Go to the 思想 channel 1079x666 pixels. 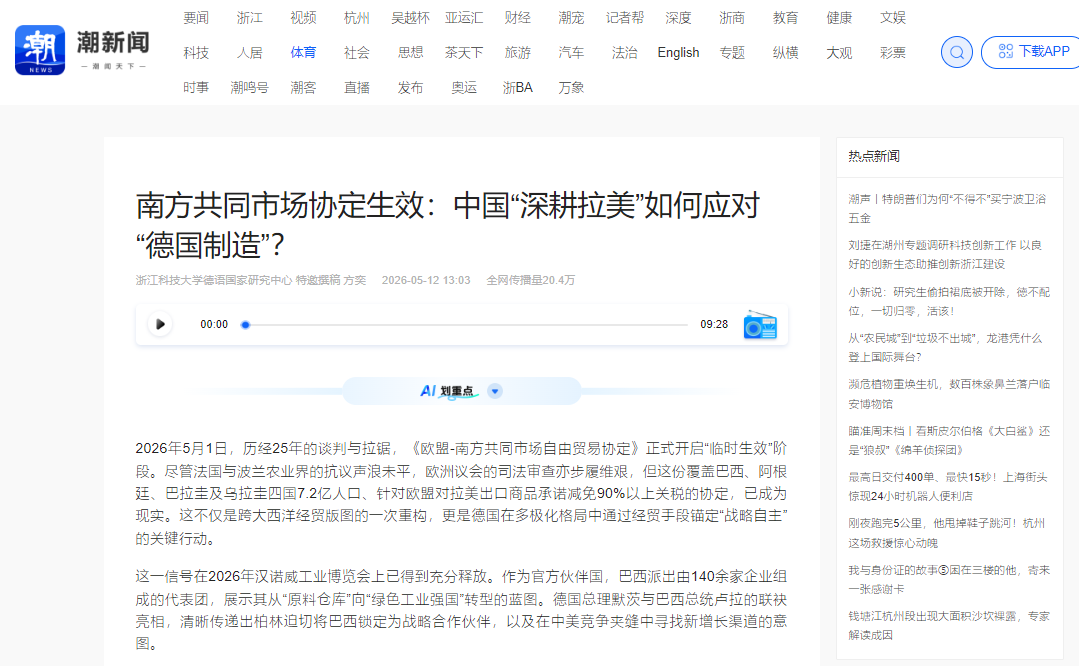[x=410, y=53]
